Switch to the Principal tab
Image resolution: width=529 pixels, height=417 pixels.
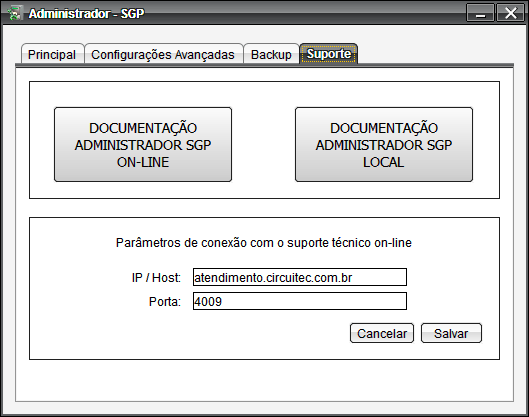tap(52, 54)
